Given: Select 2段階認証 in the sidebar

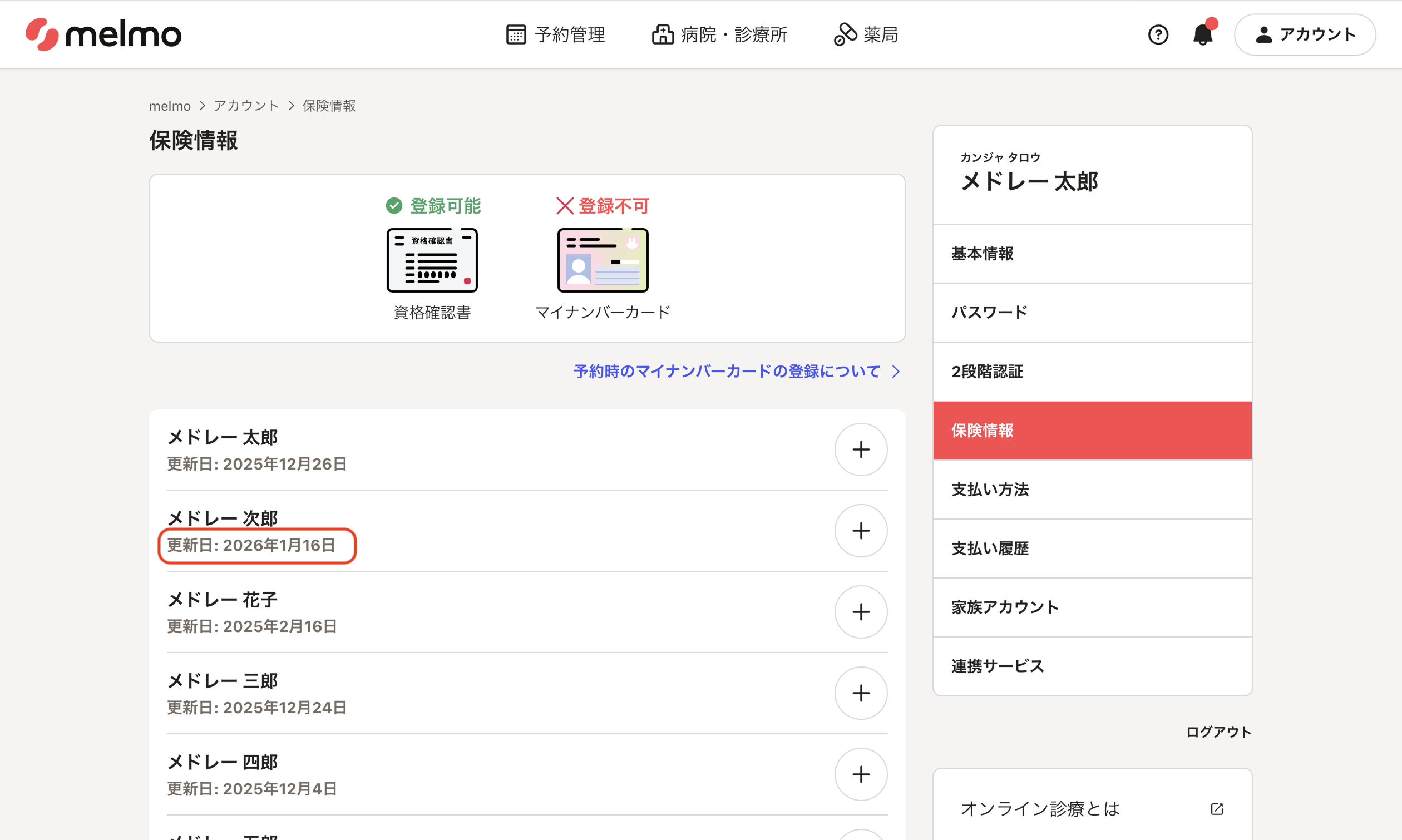Looking at the screenshot, I should 1092,371.
